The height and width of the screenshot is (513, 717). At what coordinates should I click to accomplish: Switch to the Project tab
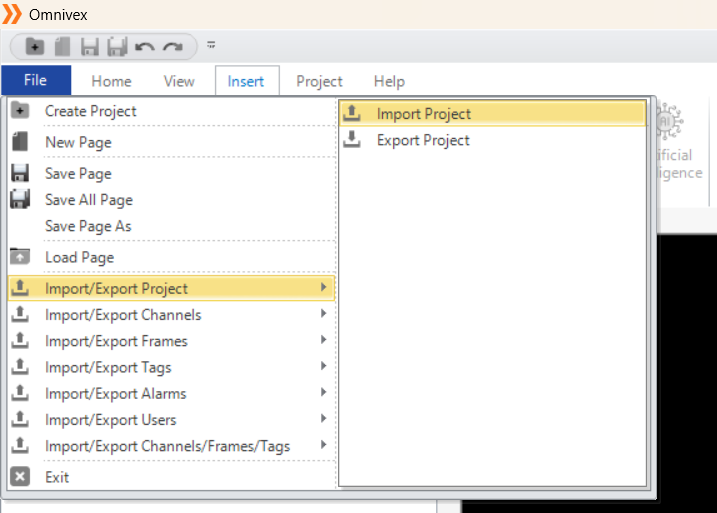coord(319,81)
